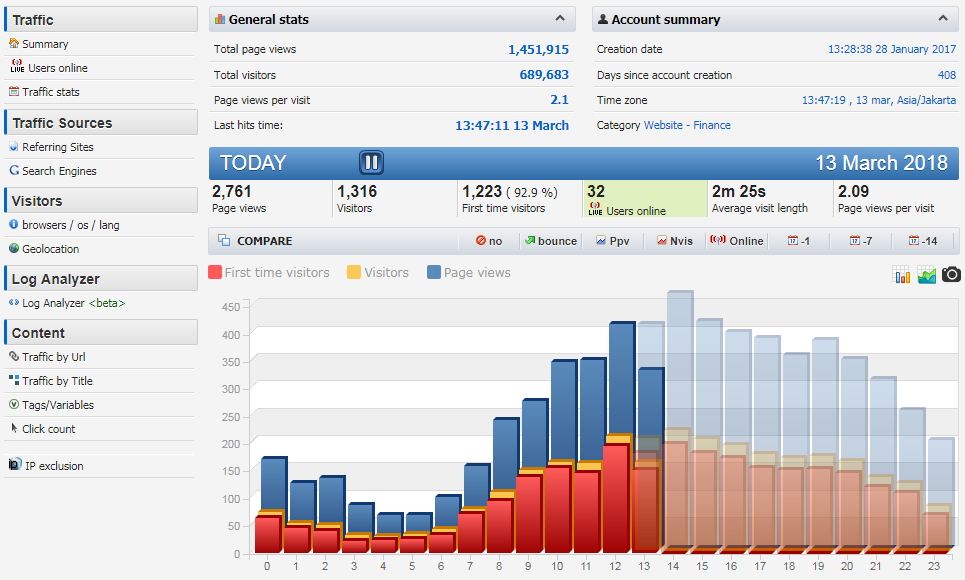Open Log Analyzer beta

point(73,303)
